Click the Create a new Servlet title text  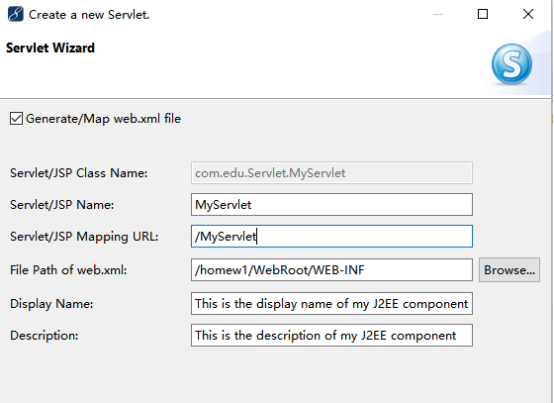click(x=89, y=15)
